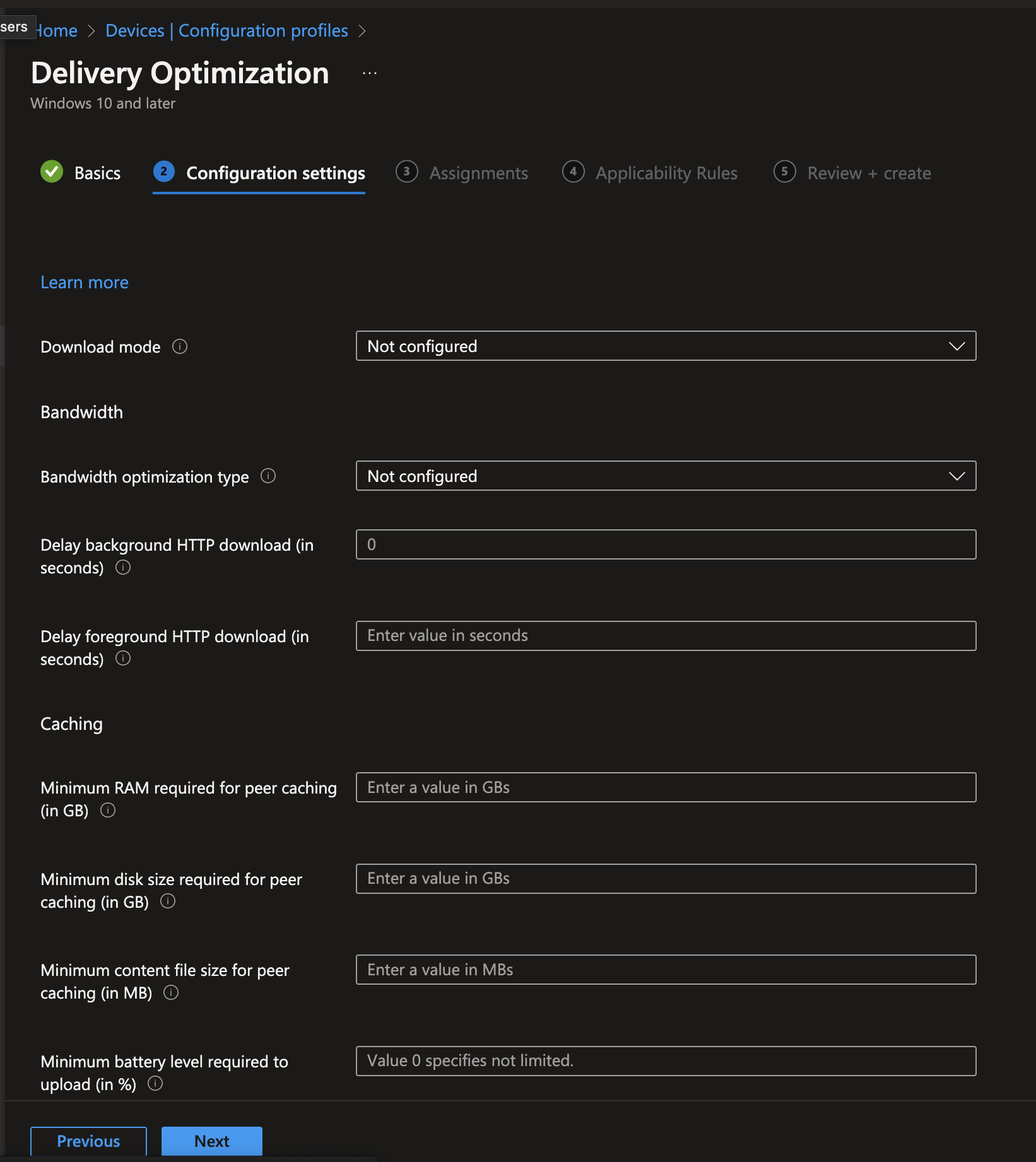The width and height of the screenshot is (1036, 1162).
Task: Click the info icon next to Download mode
Action: point(180,346)
